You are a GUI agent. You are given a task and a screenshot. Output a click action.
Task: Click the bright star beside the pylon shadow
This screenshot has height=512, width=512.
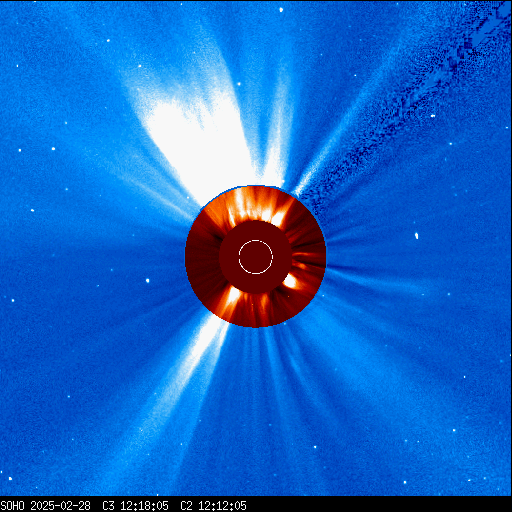(x=433, y=116)
